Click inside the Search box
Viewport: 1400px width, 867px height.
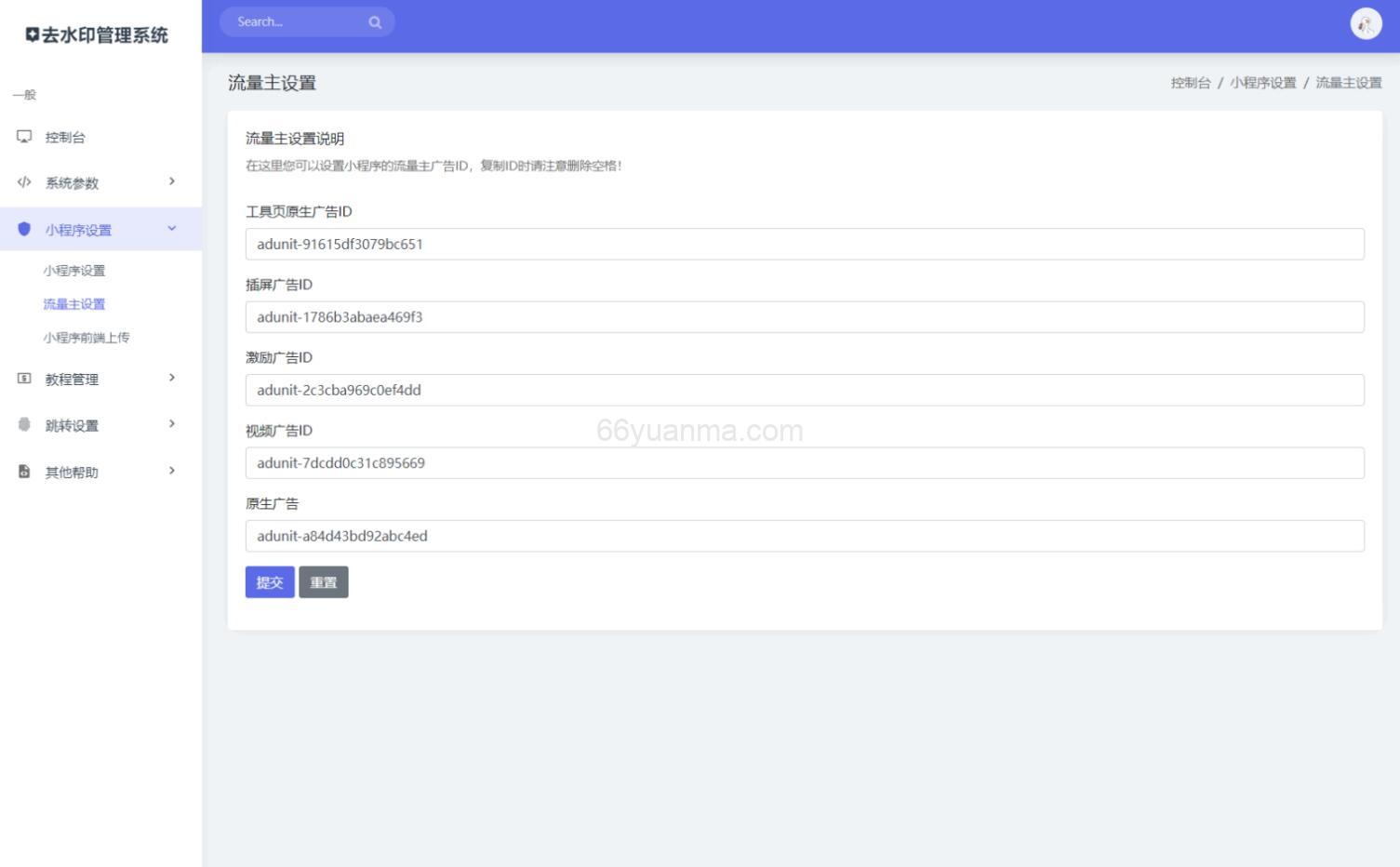pos(298,21)
